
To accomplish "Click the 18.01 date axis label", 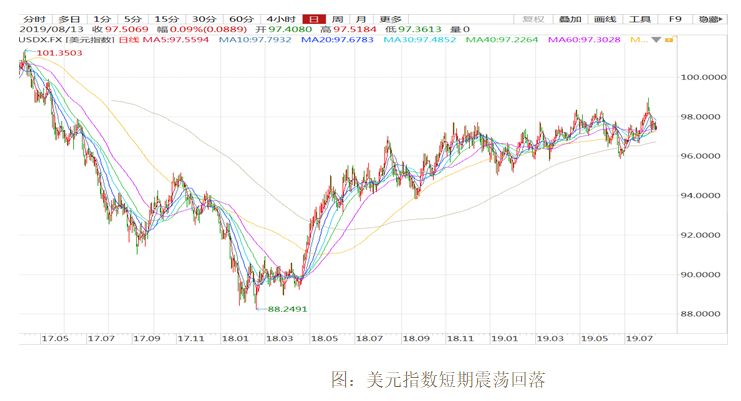I will (x=235, y=339).
